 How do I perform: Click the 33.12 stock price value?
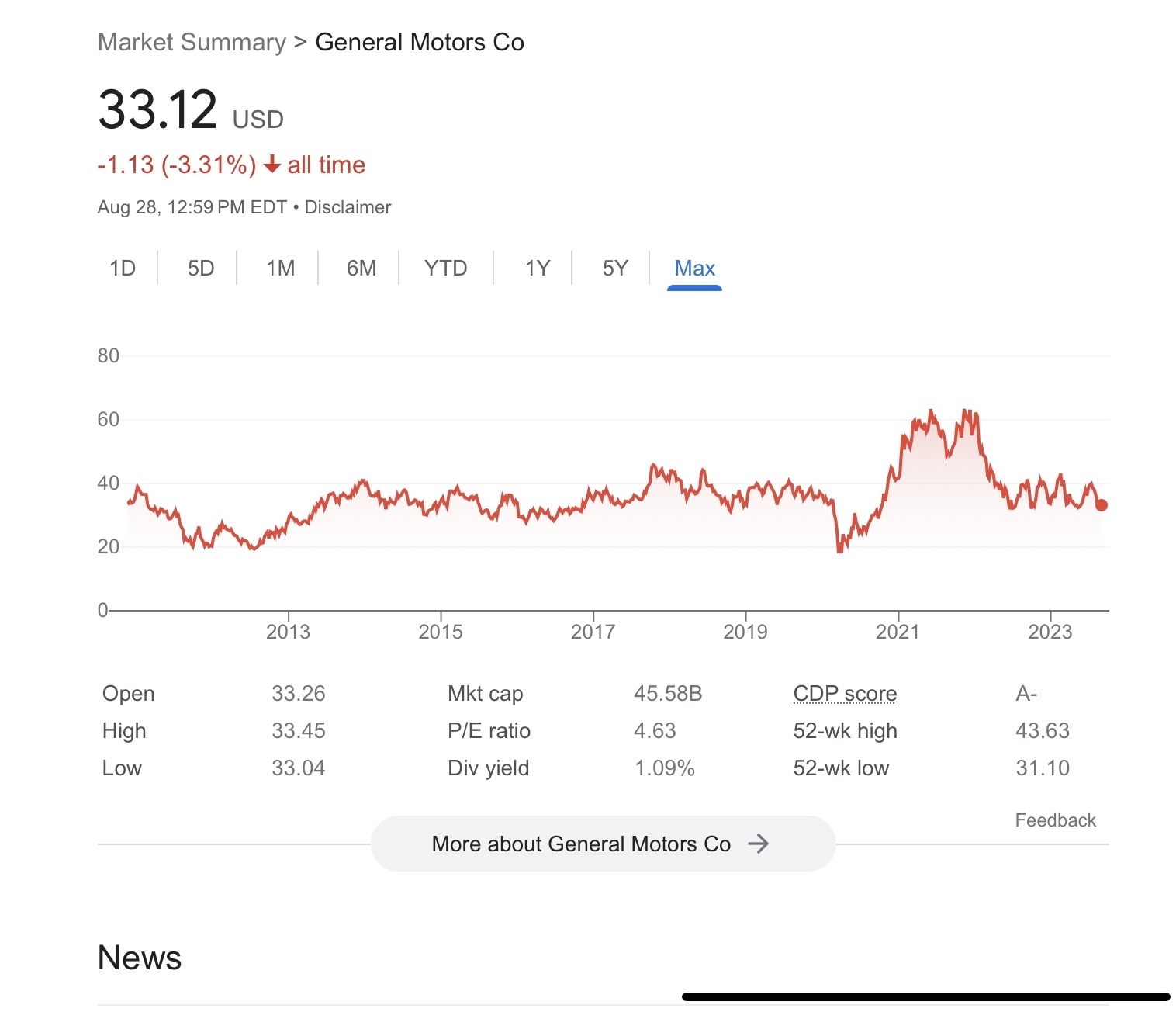(157, 109)
